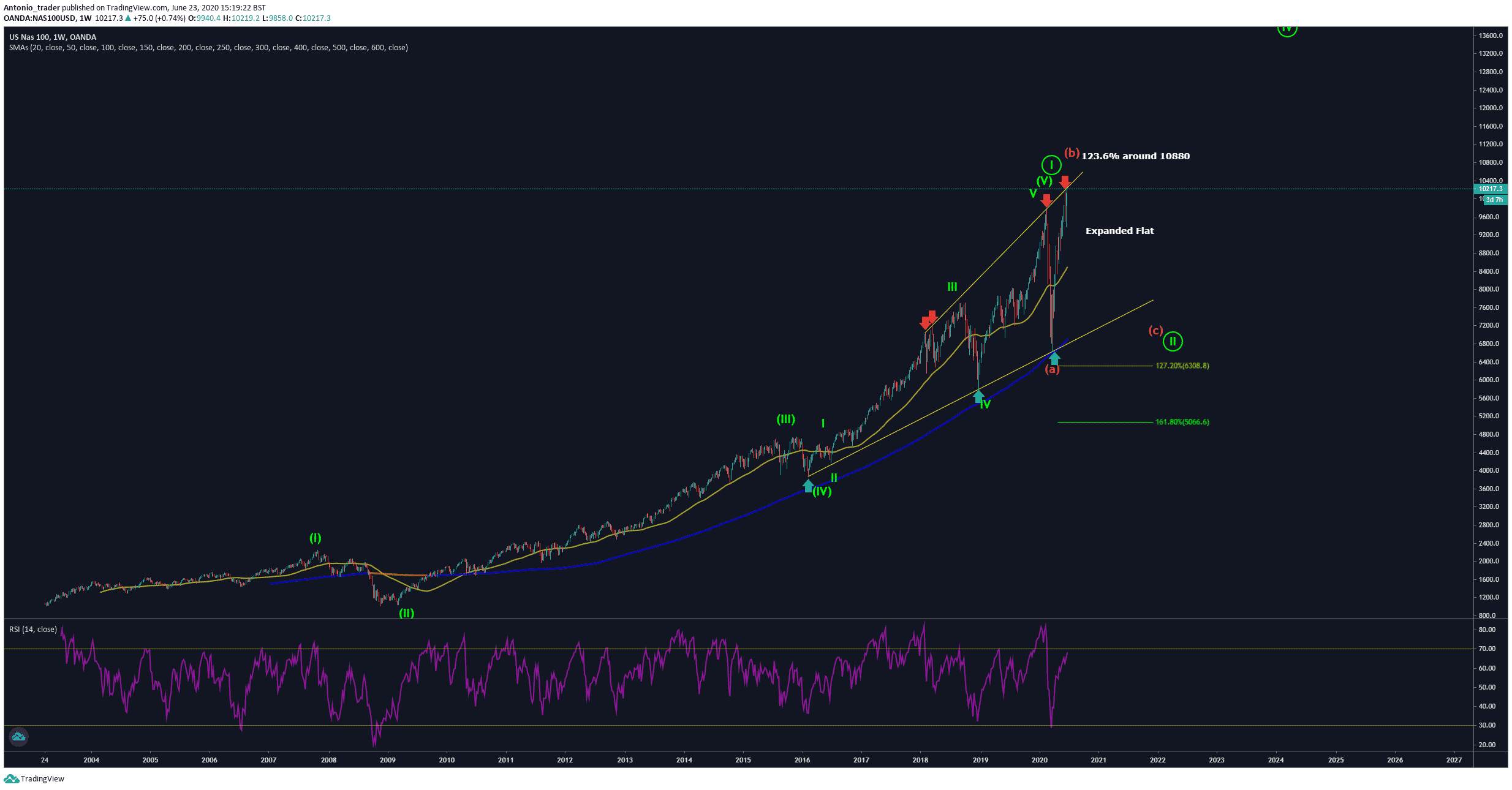Screen dimensions: 1512x790
Task: Click the 2016 label on time axis
Action: coord(802,760)
